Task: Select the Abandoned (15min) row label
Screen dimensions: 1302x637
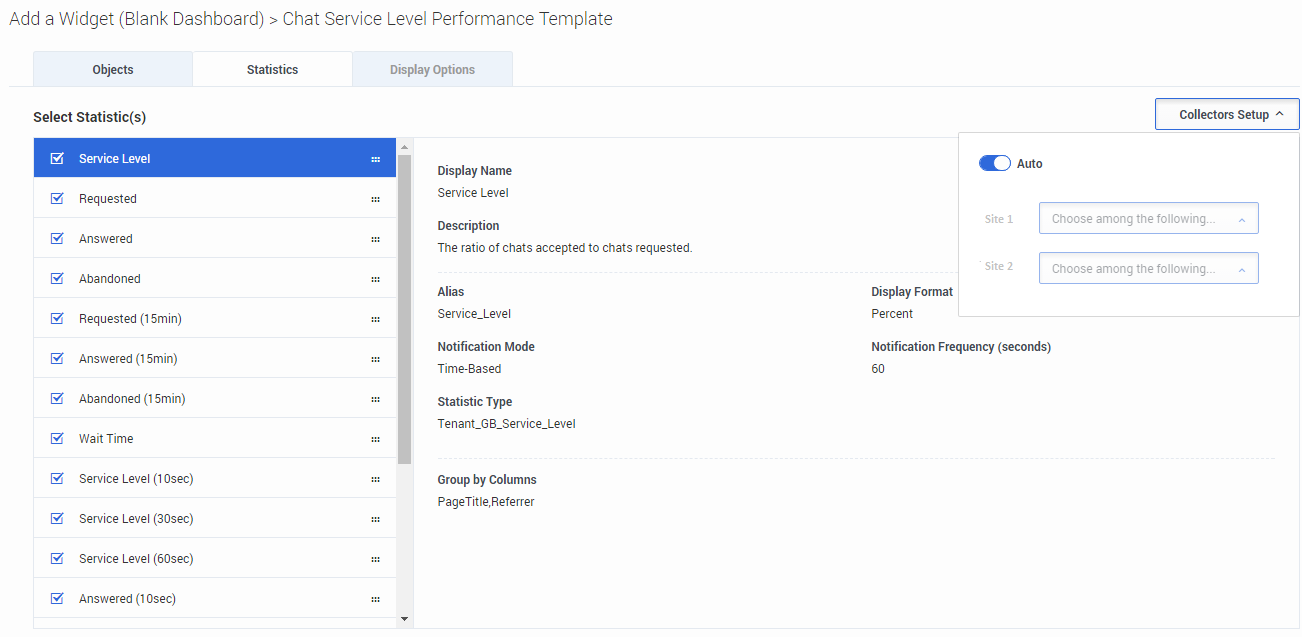Action: click(x=132, y=399)
